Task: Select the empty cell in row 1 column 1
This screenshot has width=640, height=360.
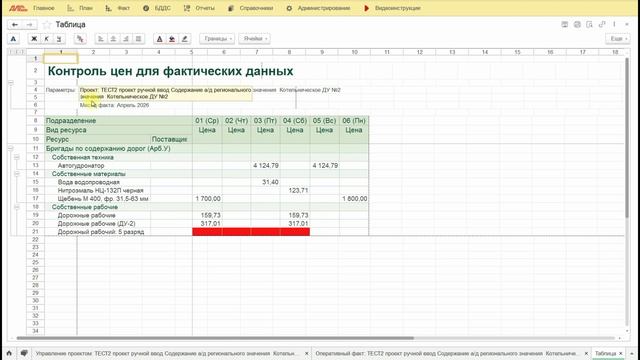Action: point(60,59)
